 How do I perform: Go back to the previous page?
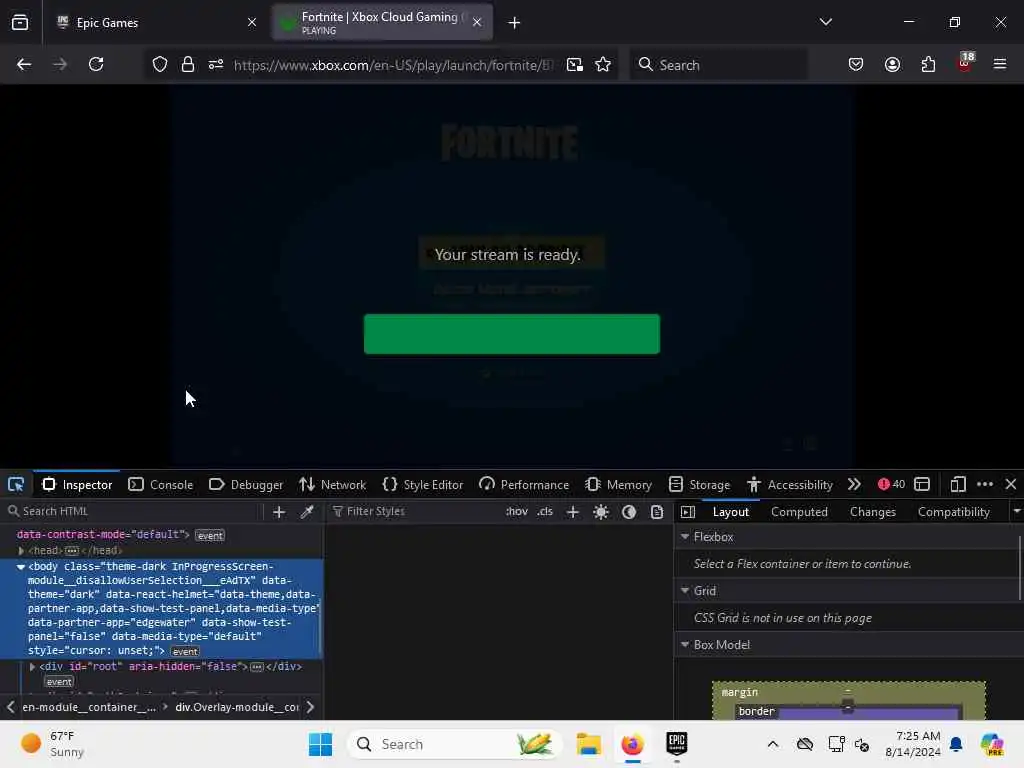24,64
